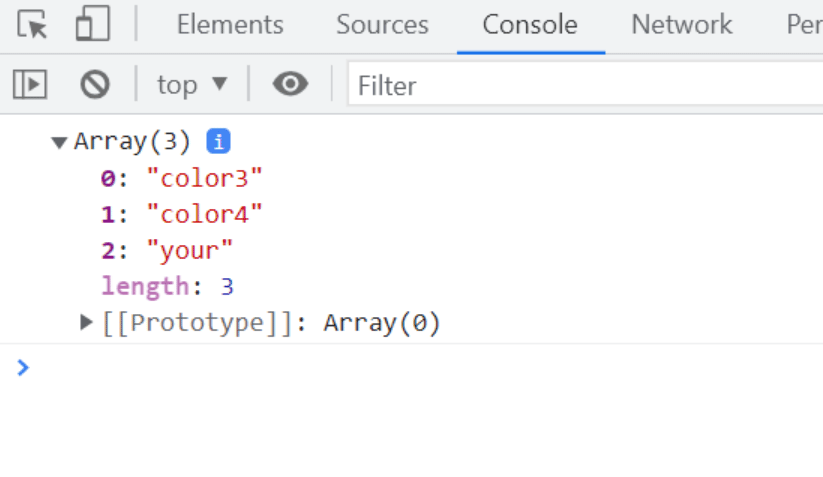This screenshot has width=823, height=477.
Task: Click the blue info badge beside Array(3)
Action: click(218, 141)
